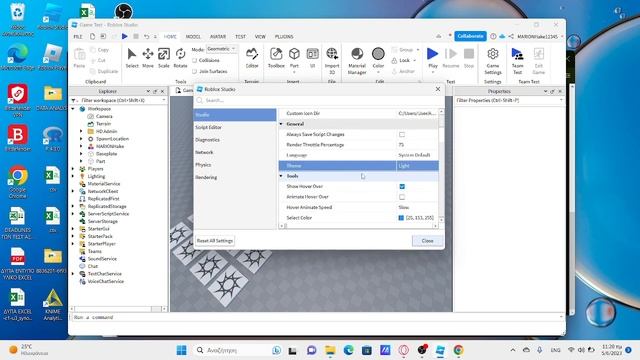The width and height of the screenshot is (640, 360).
Task: Click Reset All Settings button
Action: tap(215, 241)
